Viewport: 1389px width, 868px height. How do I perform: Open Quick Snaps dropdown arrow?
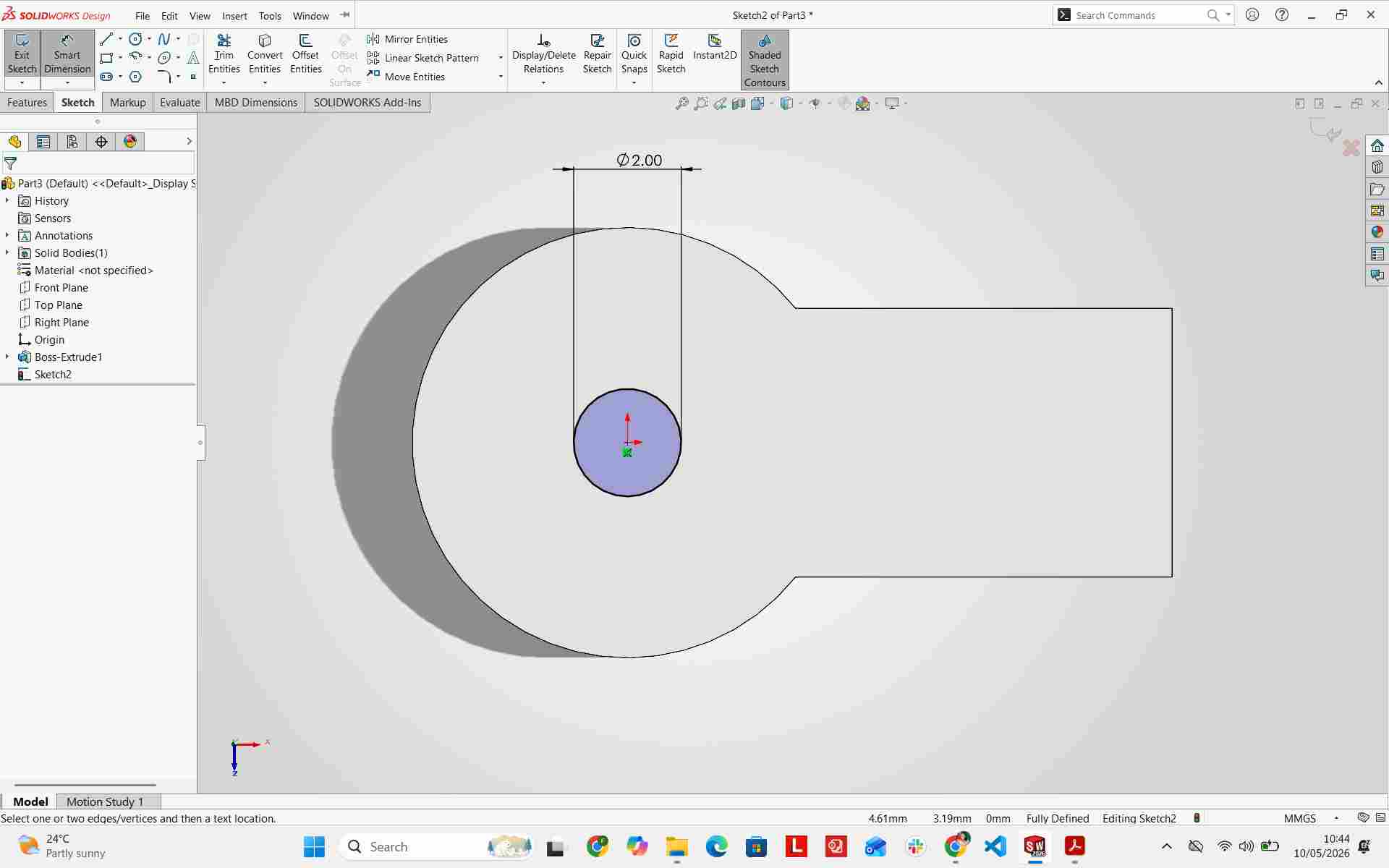tap(634, 83)
